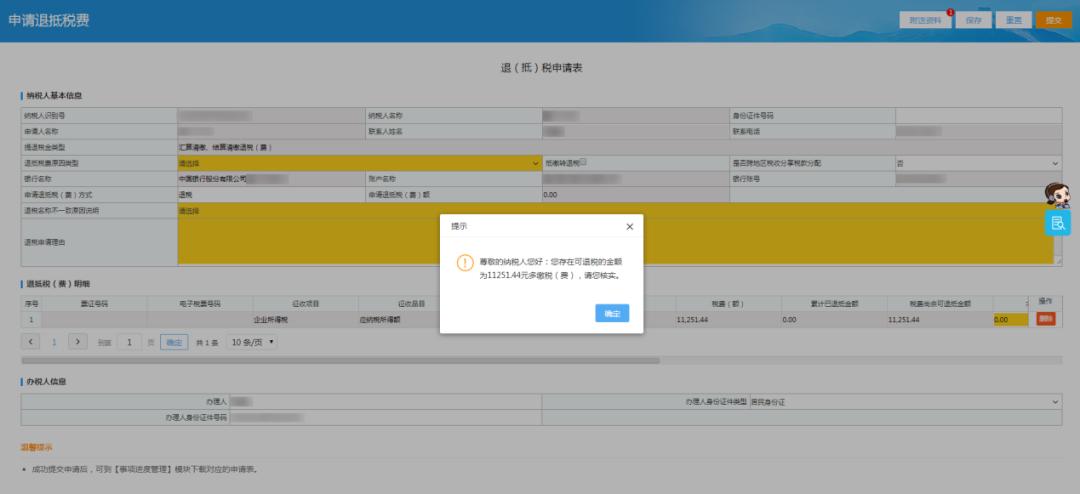Open the 10 条/页 page size dropdown
Image resolution: width=1080 pixels, height=494 pixels.
point(251,342)
